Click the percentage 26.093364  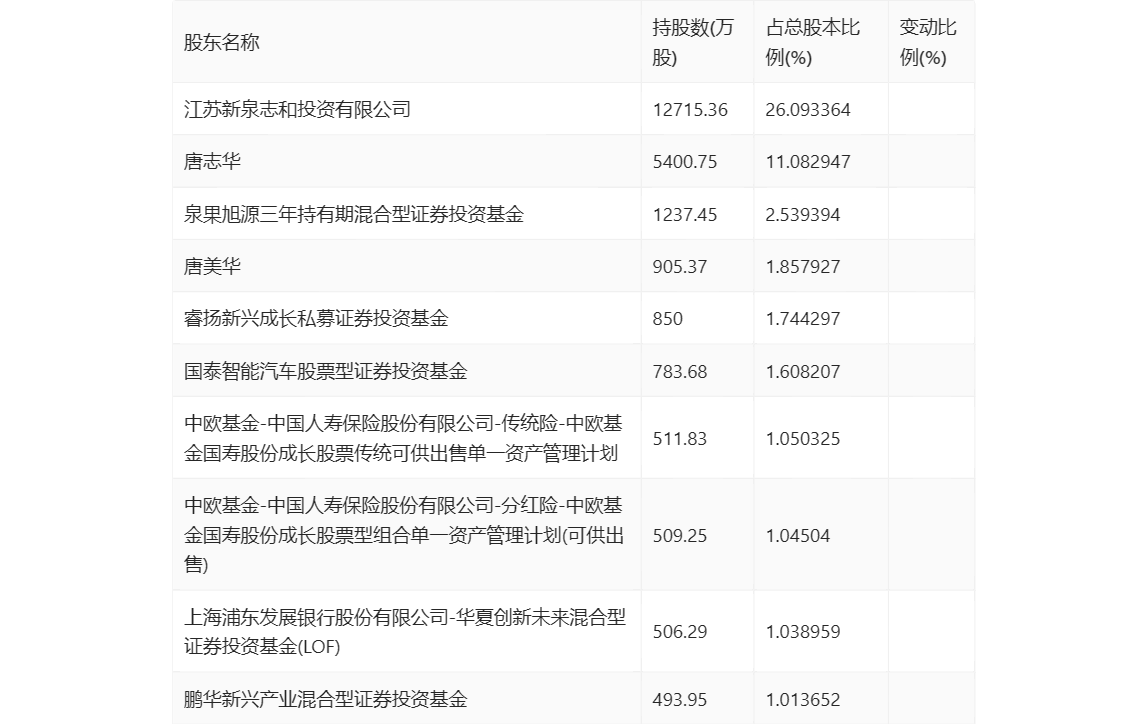click(x=808, y=110)
